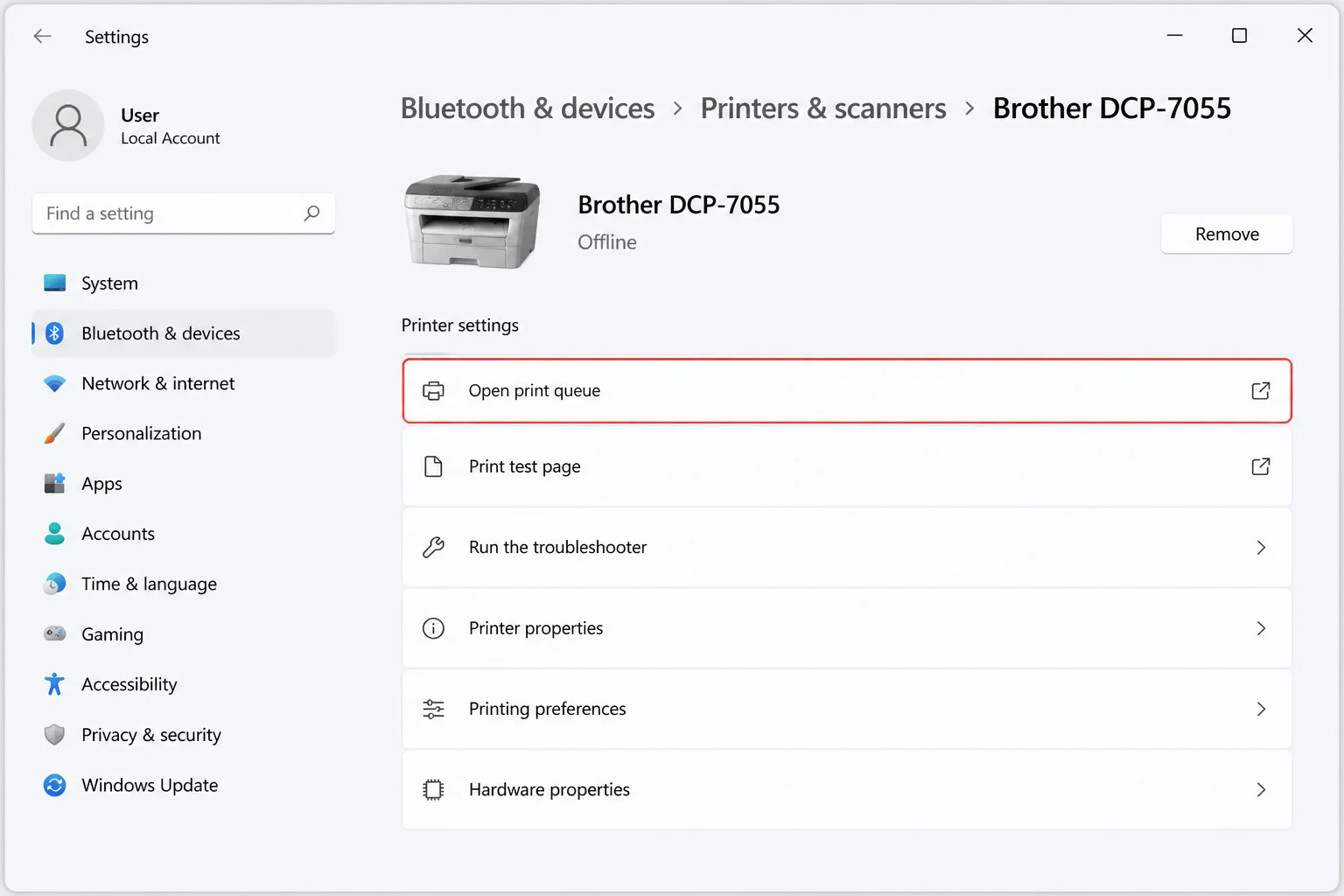The height and width of the screenshot is (896, 1344).
Task: Remove the Brother DCP-7055 printer
Action: (x=1227, y=234)
